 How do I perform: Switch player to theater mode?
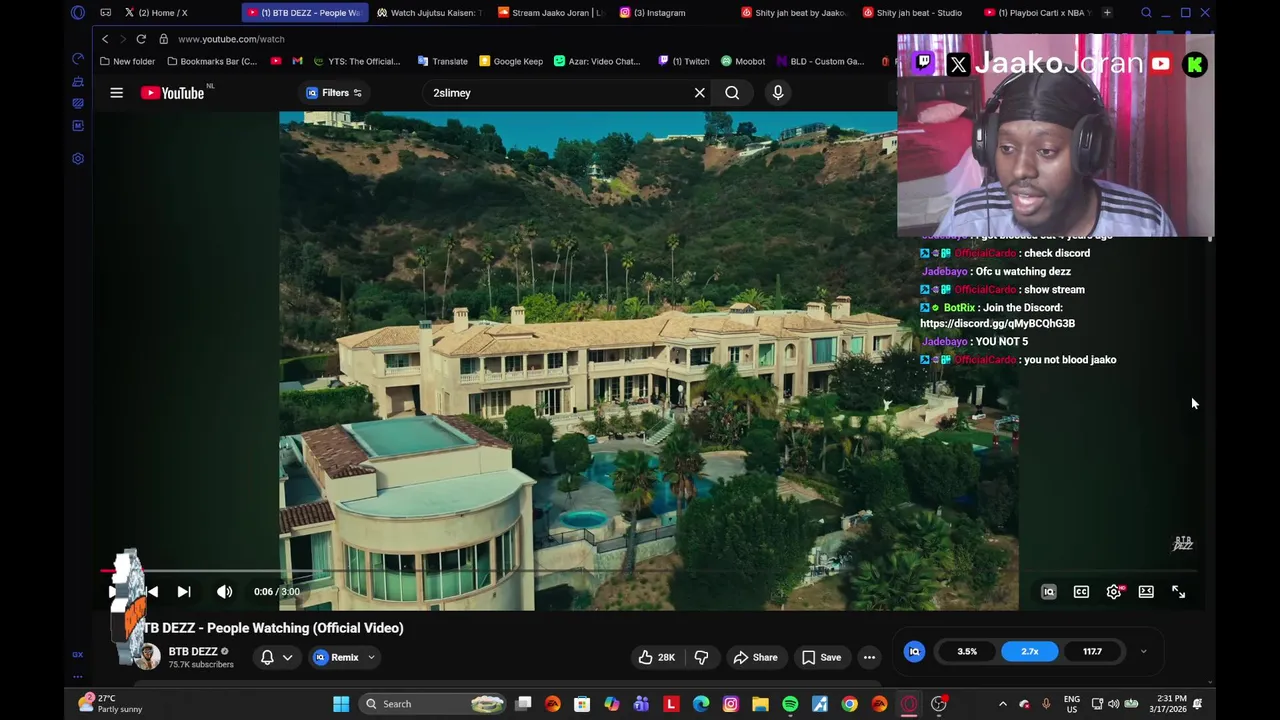click(1146, 592)
